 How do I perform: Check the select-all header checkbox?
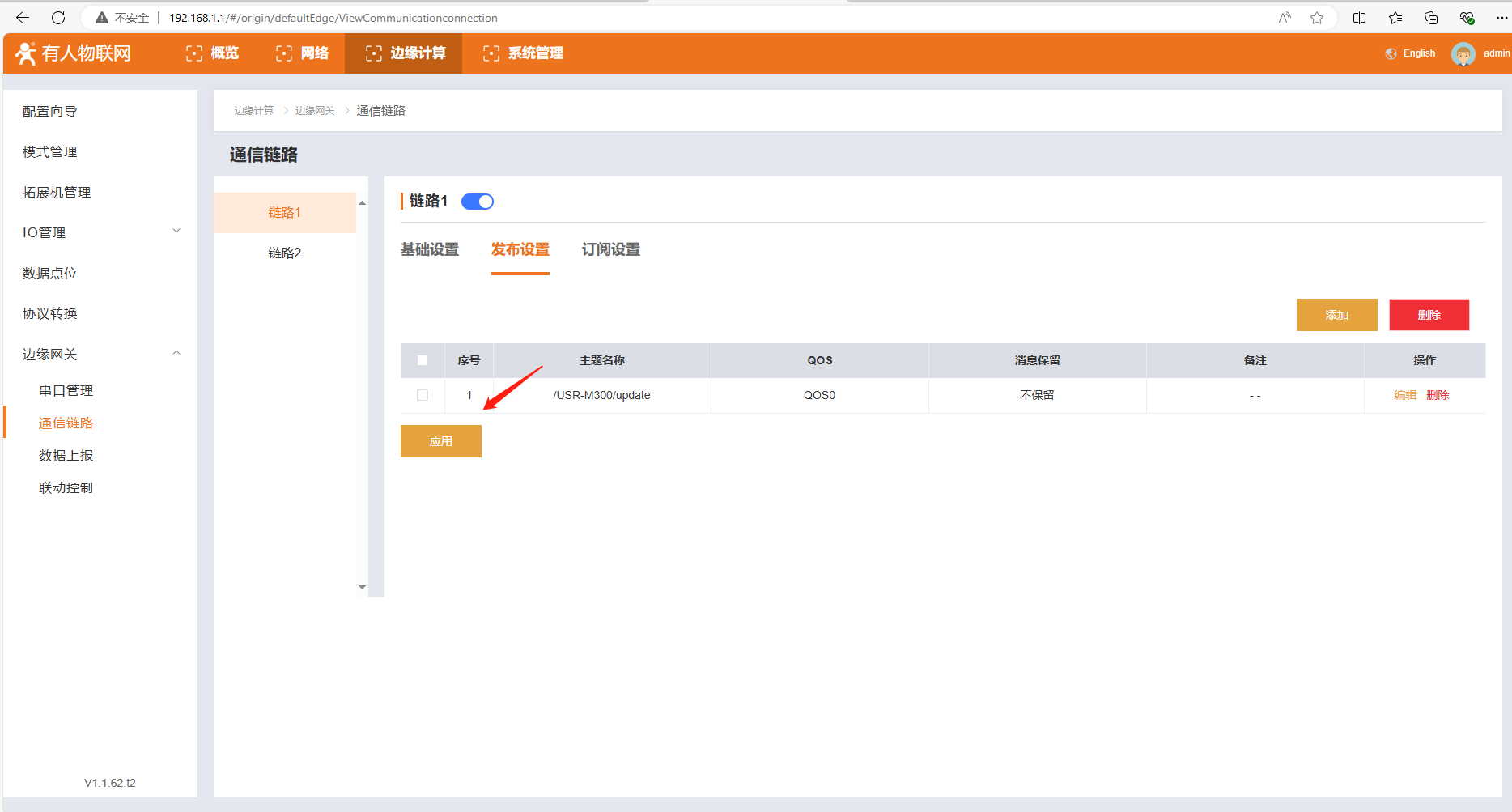point(423,360)
